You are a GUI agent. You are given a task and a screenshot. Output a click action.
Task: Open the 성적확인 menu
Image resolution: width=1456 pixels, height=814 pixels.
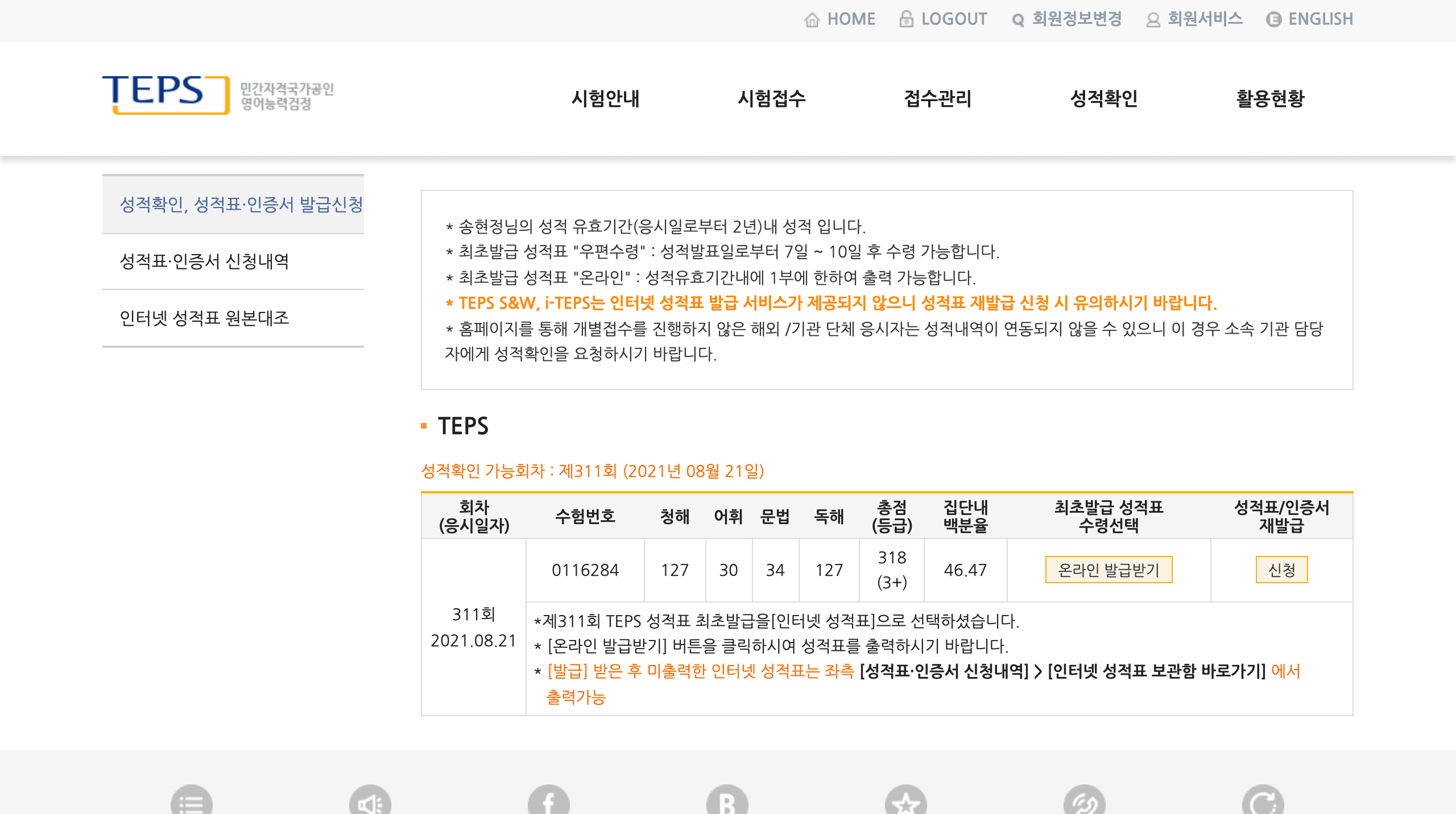[x=1104, y=99]
